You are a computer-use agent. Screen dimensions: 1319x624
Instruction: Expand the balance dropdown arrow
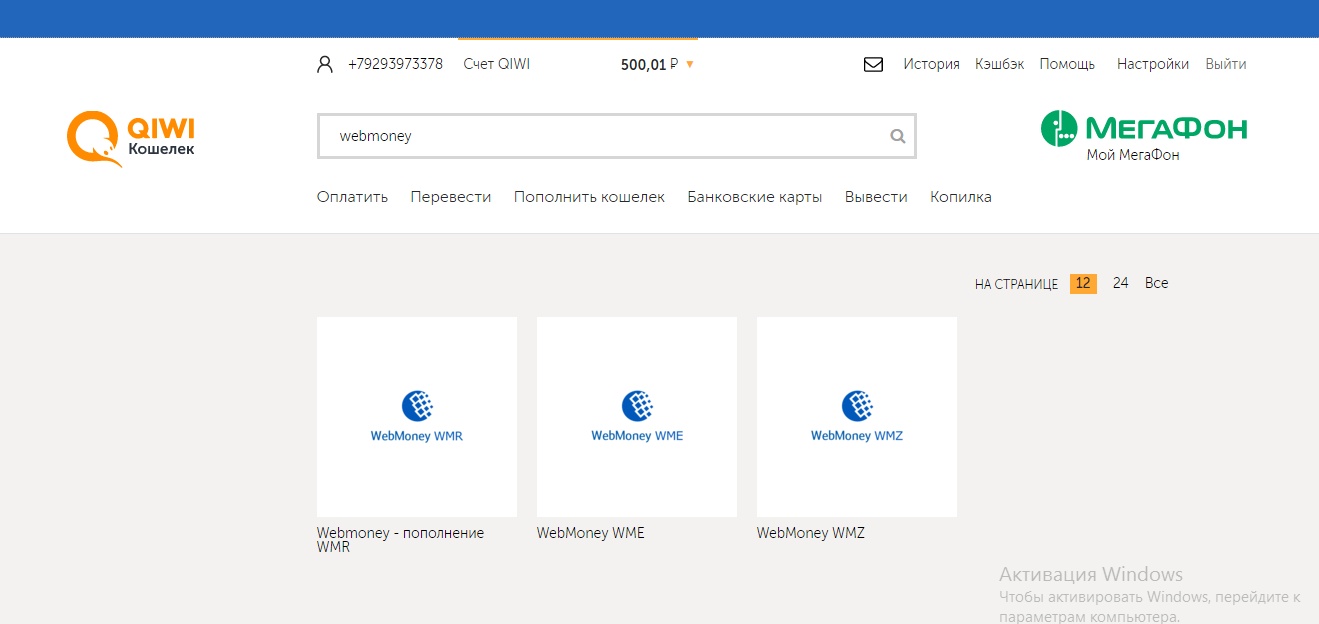pyautogui.click(x=690, y=65)
